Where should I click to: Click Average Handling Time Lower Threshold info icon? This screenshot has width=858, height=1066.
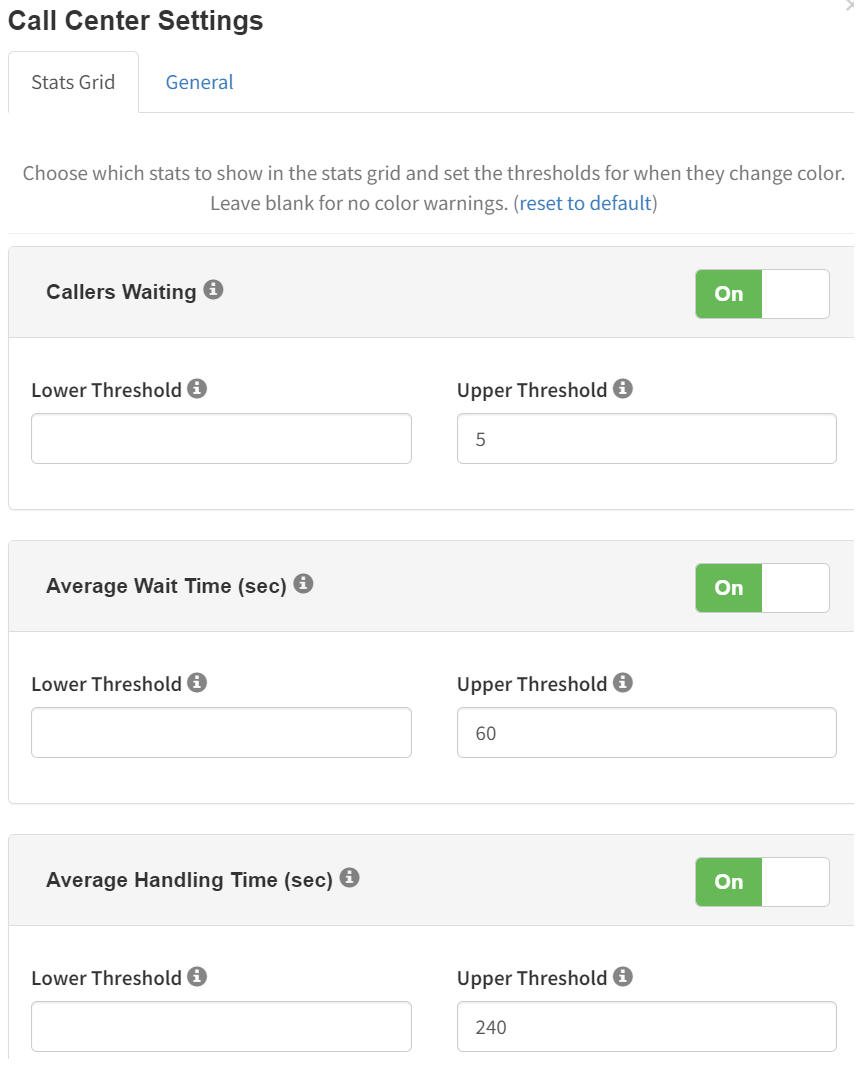[x=197, y=976]
